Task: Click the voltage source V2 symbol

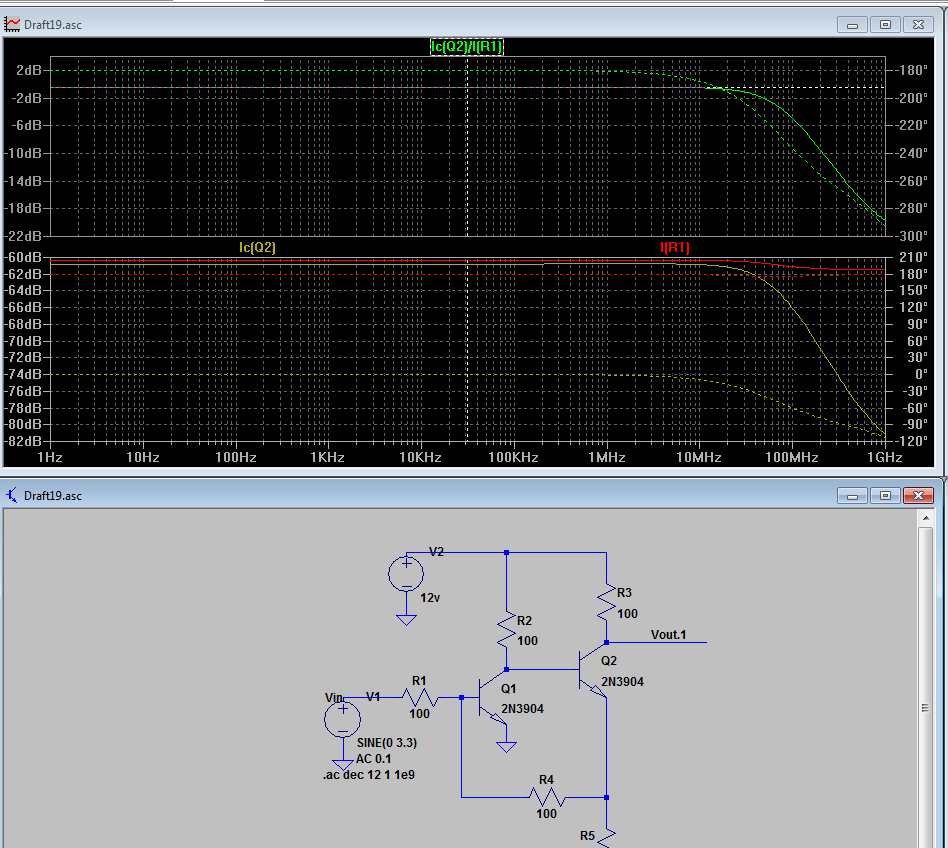Action: [x=406, y=574]
